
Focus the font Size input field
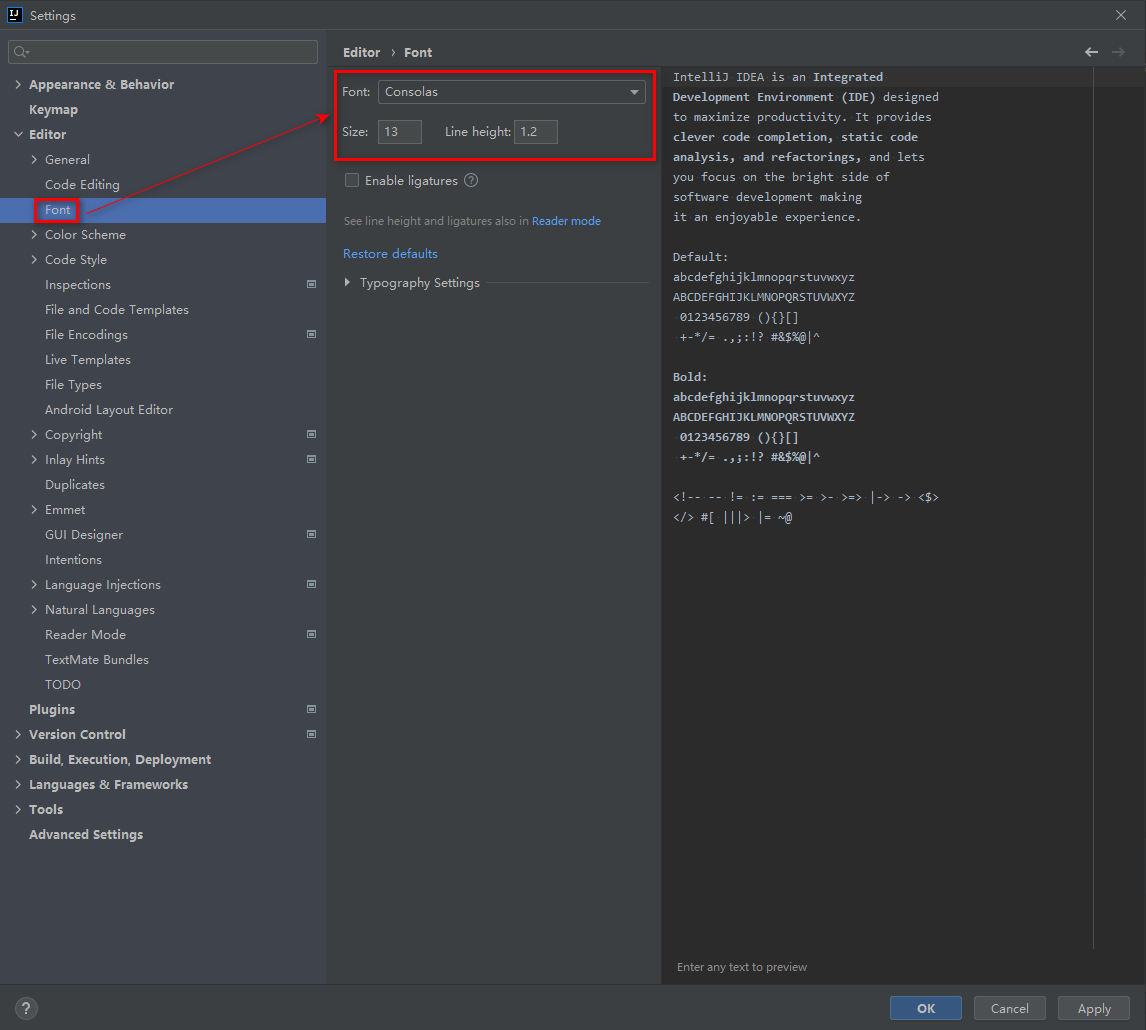400,132
